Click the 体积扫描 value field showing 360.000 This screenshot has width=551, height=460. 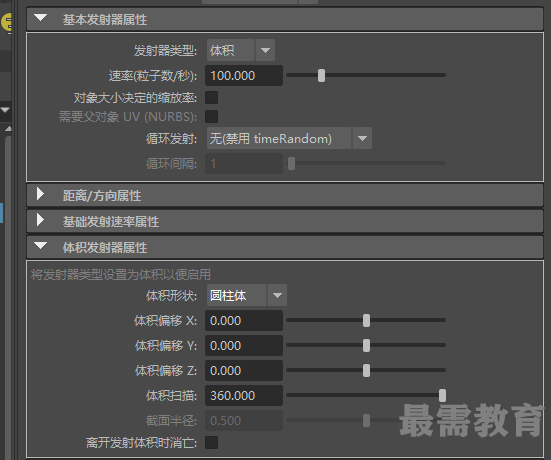pyautogui.click(x=244, y=396)
